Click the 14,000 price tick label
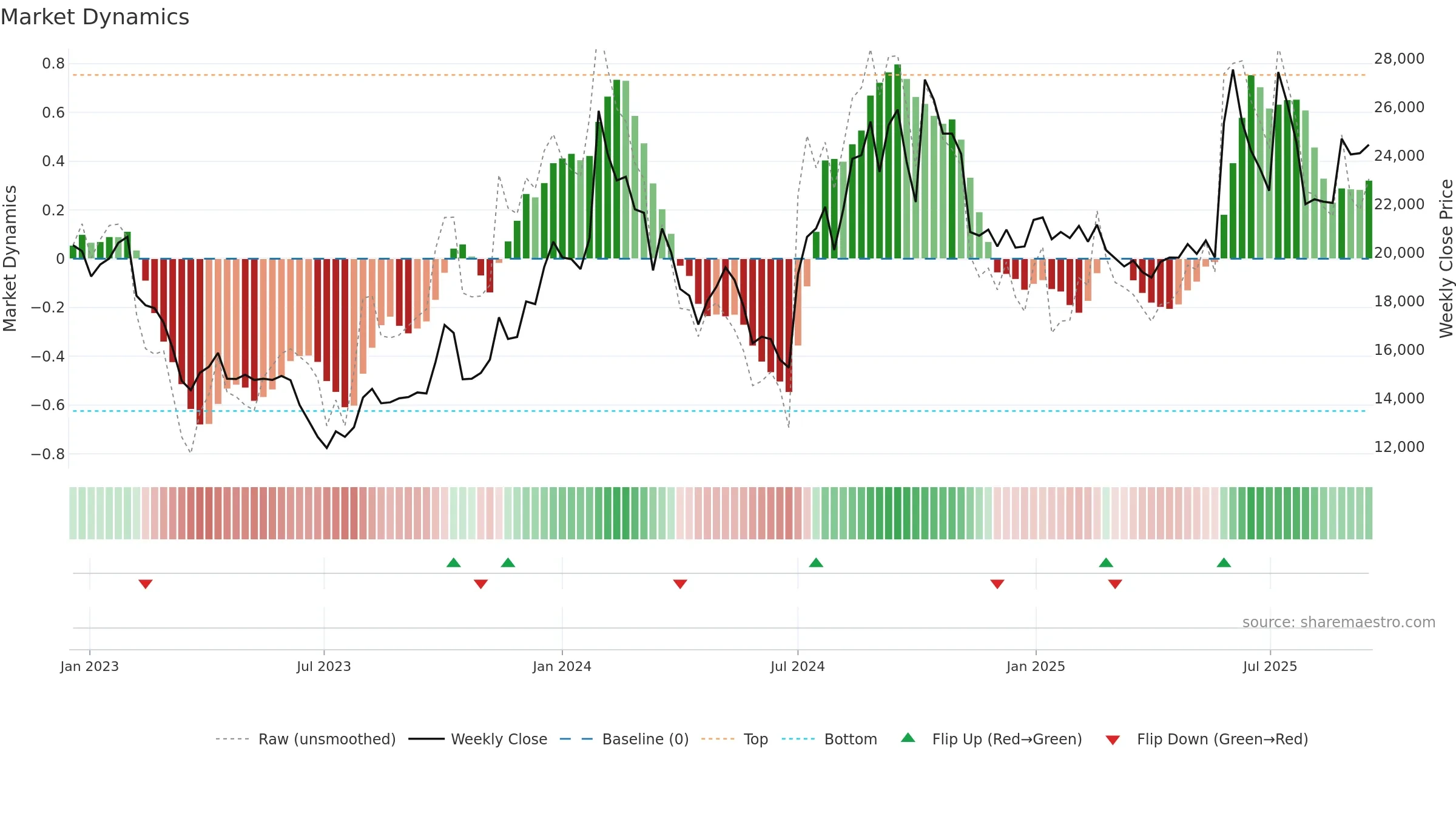Screen dimensions: 1456x819 (x=1399, y=399)
